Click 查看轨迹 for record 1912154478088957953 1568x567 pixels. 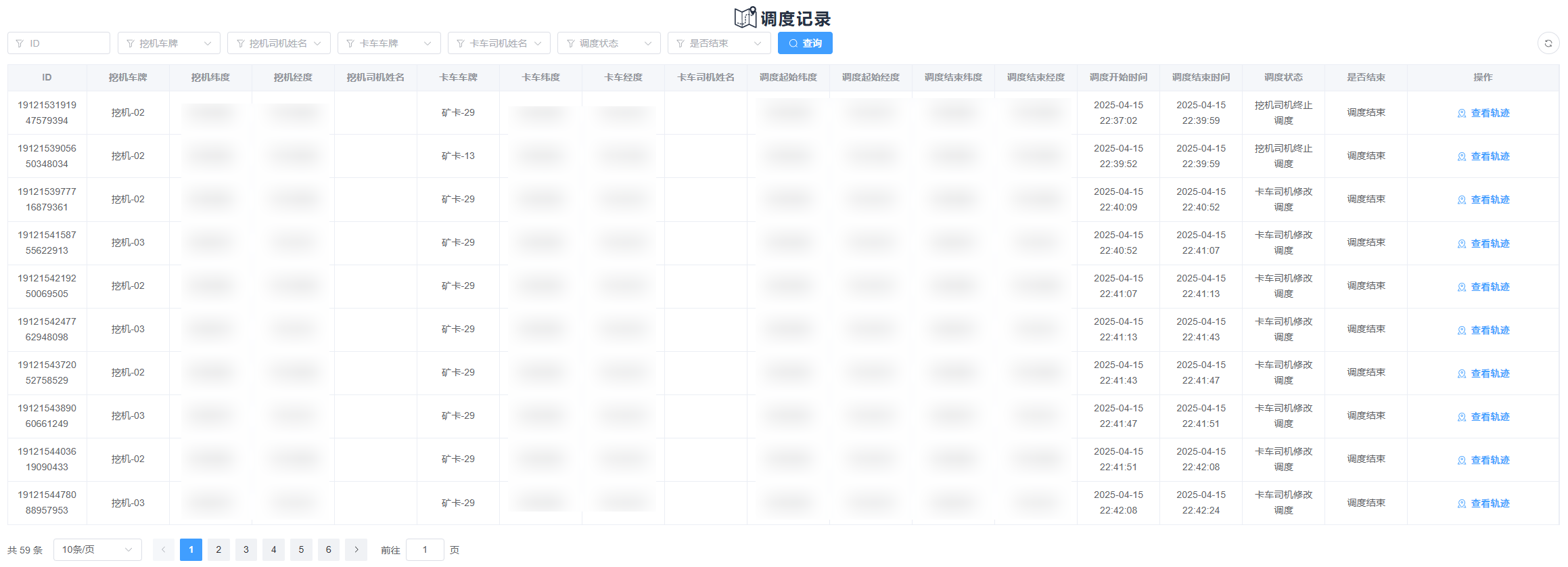pyautogui.click(x=1483, y=503)
